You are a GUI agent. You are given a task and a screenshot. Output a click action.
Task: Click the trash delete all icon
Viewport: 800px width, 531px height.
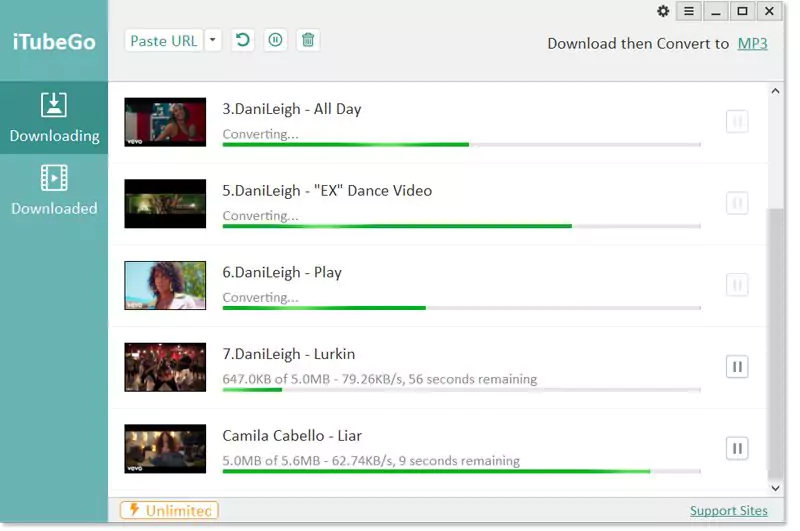[308, 40]
